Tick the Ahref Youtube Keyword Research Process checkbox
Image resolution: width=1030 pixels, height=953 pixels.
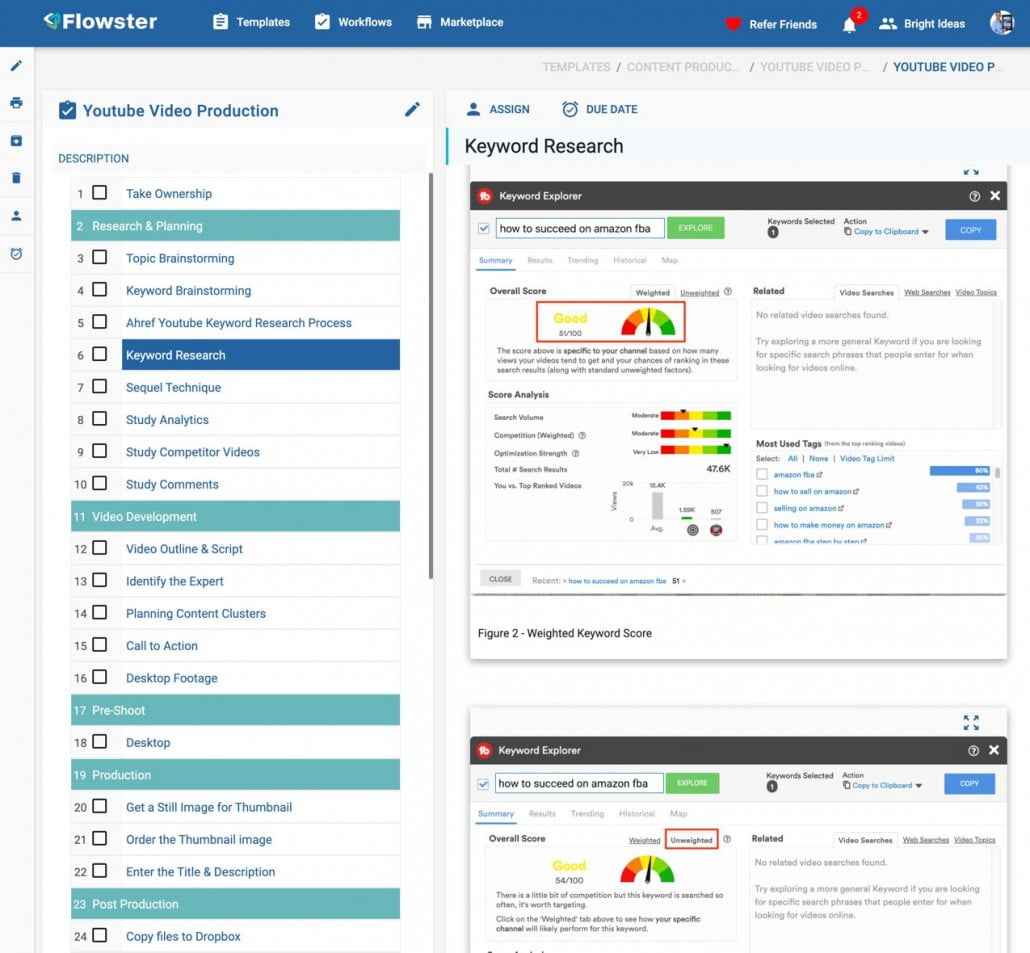pyautogui.click(x=100, y=321)
